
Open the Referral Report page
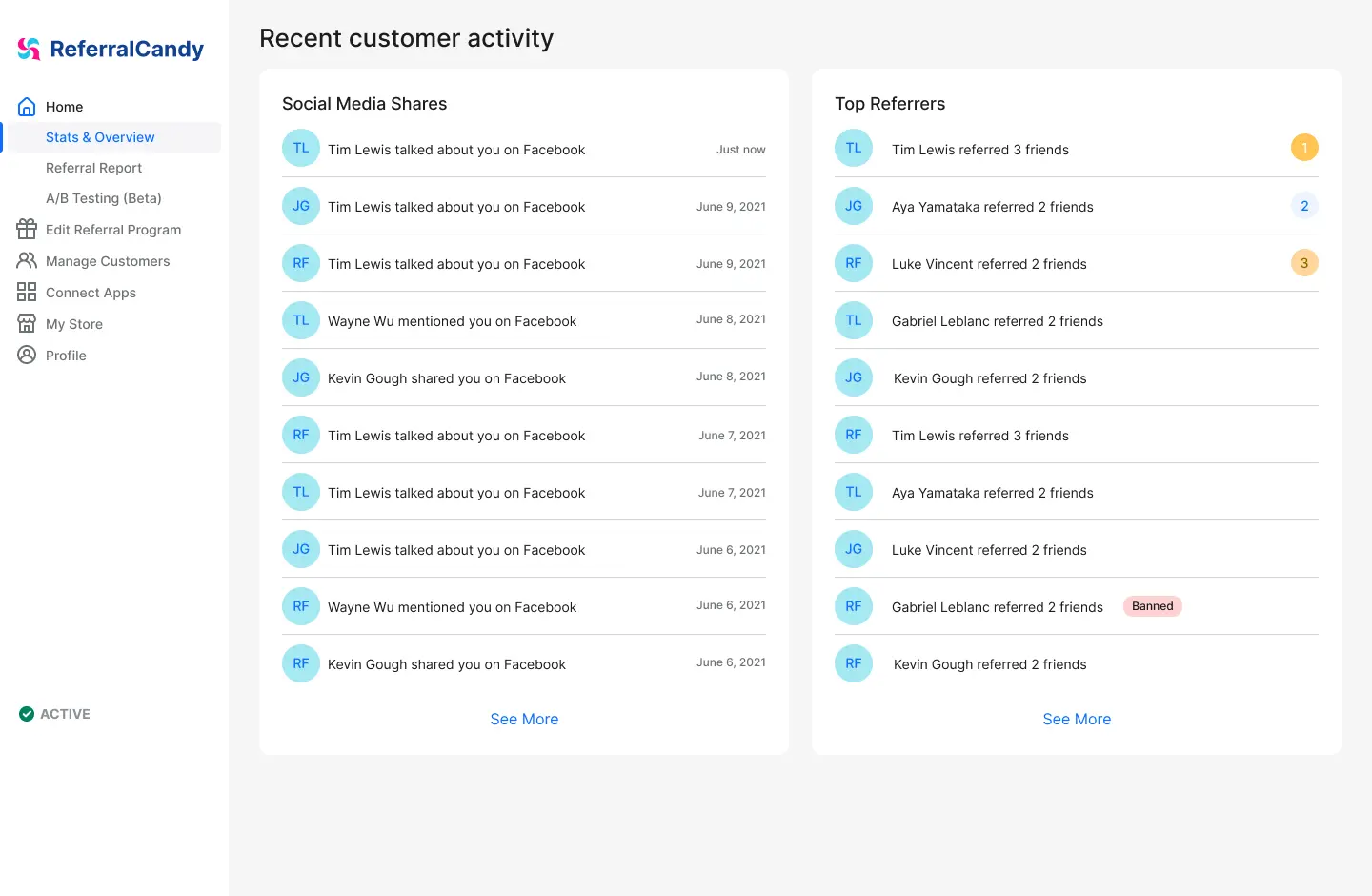[93, 168]
